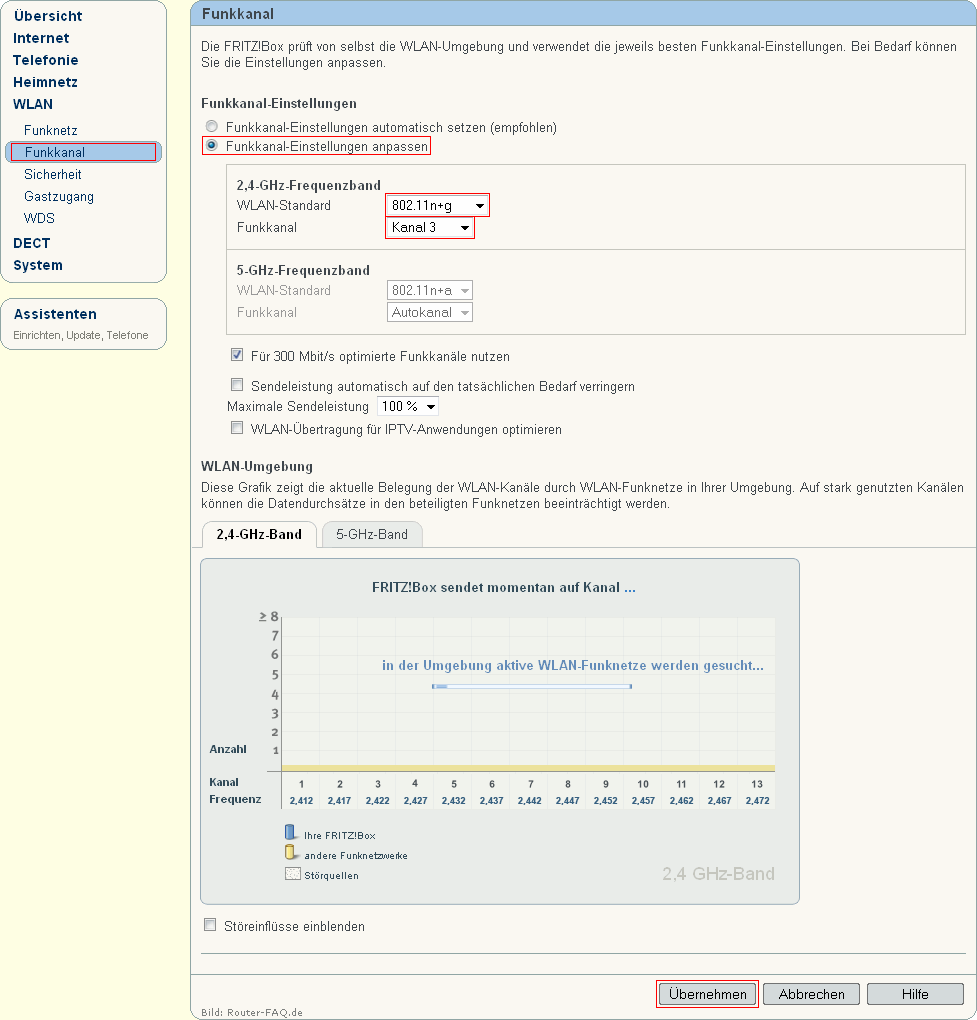Screen dimensions: 977x1020
Task: Switch to the 2,4-GHz-Band tab
Action: coord(259,535)
